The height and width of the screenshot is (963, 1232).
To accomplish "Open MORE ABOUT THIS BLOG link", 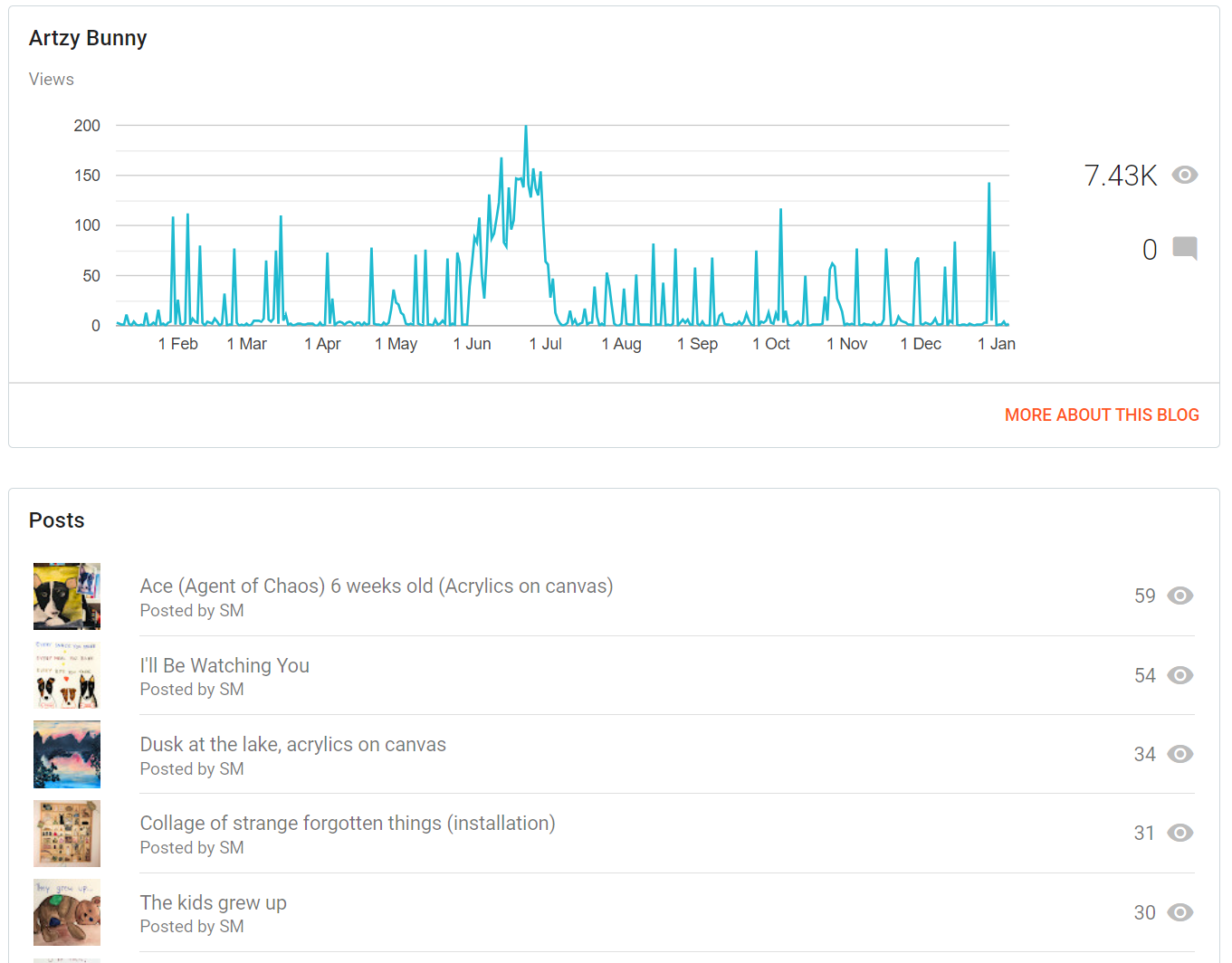I will tap(1101, 415).
